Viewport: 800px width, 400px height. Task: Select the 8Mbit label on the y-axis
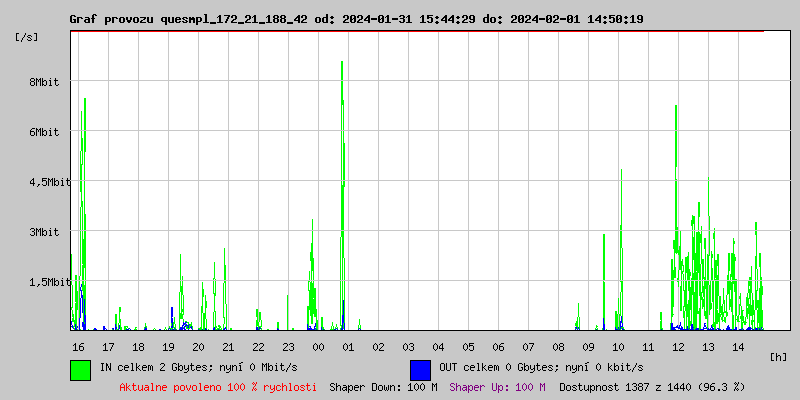pos(43,82)
